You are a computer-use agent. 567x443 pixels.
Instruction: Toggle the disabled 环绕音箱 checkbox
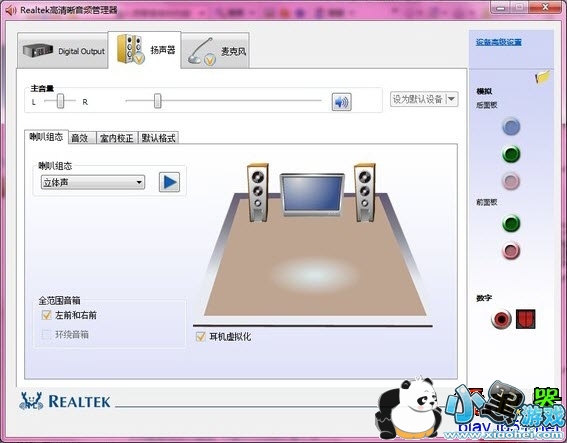click(47, 334)
